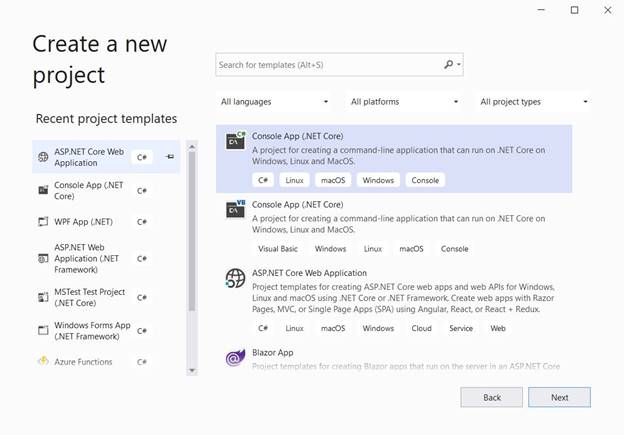Open the All project types dropdown
This screenshot has height=435, width=624.
[533, 102]
